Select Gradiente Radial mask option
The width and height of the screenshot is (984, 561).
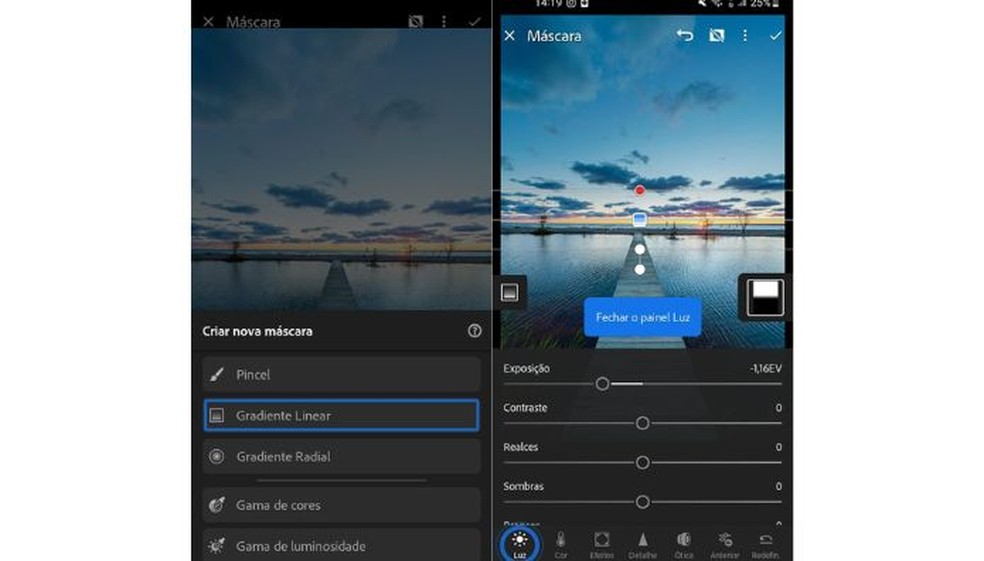[341, 456]
